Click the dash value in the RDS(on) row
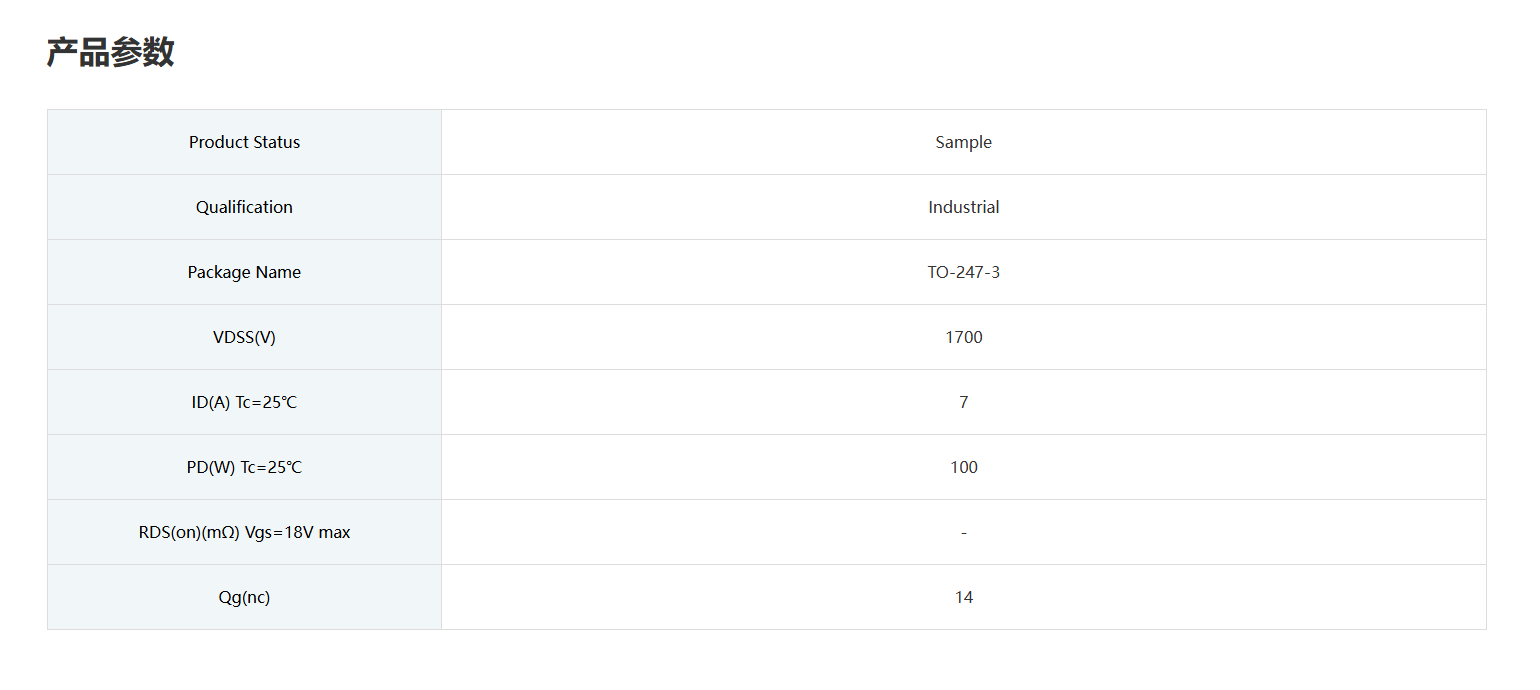Screen dimensions: 1540x690 [963, 533]
